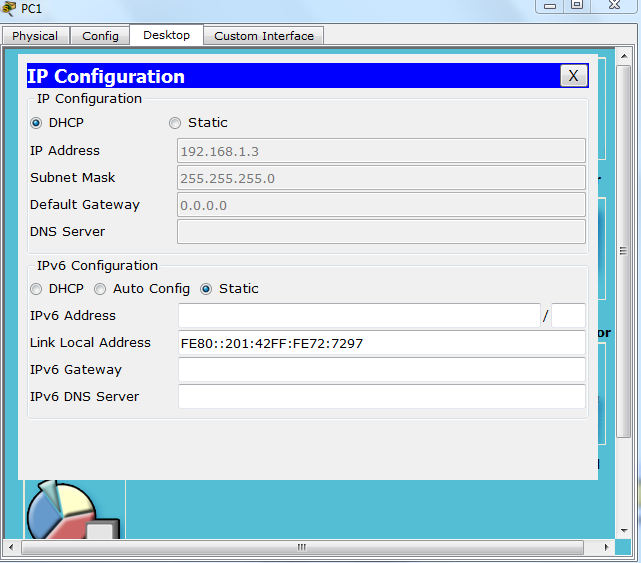The width and height of the screenshot is (641, 563).
Task: Click the horizontal scrollbar right arrow
Action: 606,547
